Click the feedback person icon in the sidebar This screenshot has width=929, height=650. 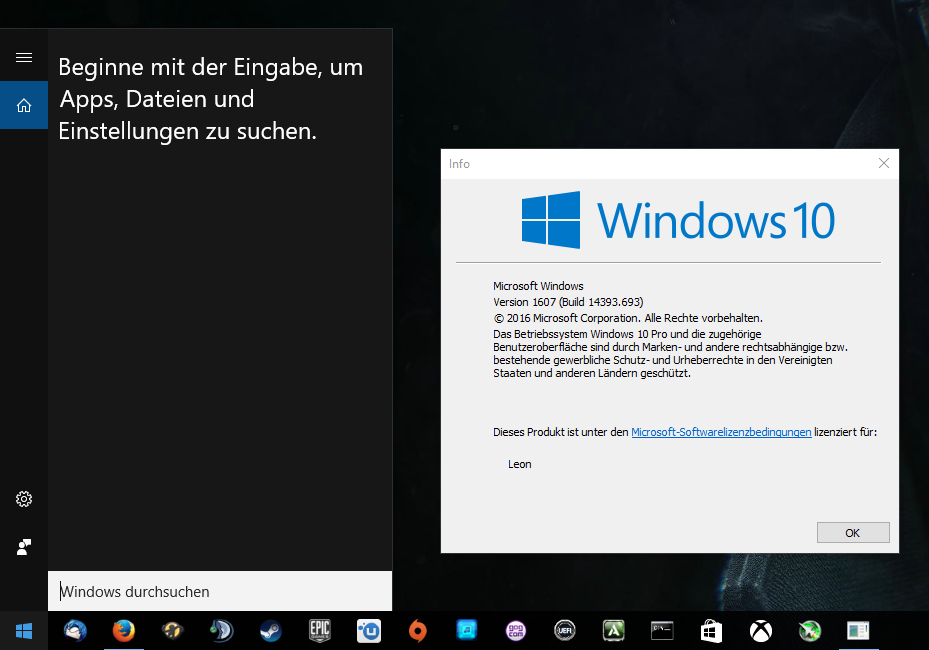[24, 547]
